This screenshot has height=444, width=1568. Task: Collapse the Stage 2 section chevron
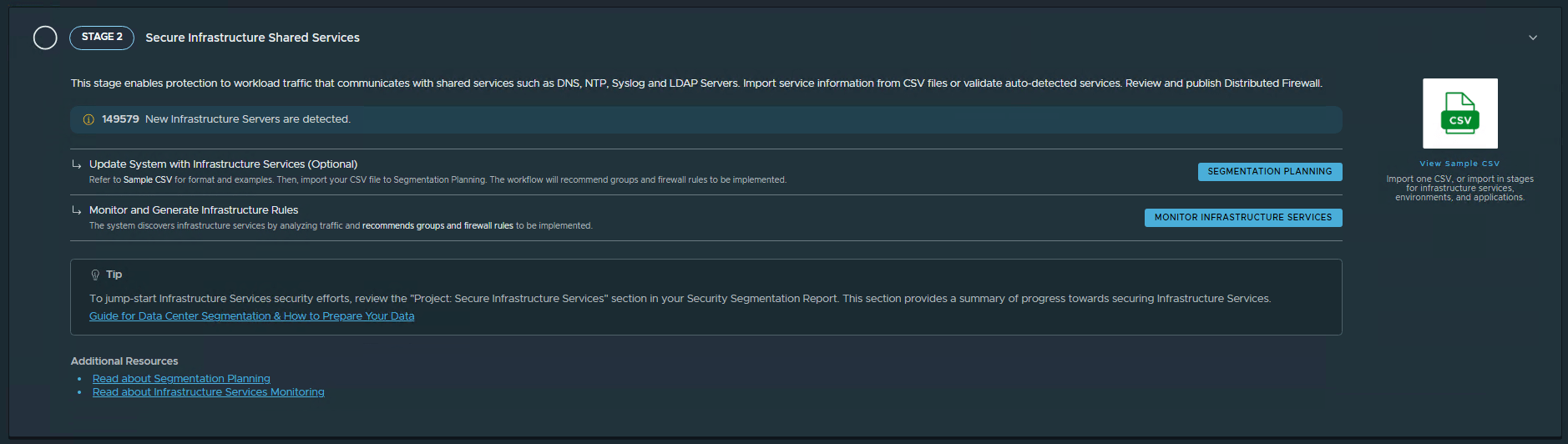click(x=1532, y=38)
